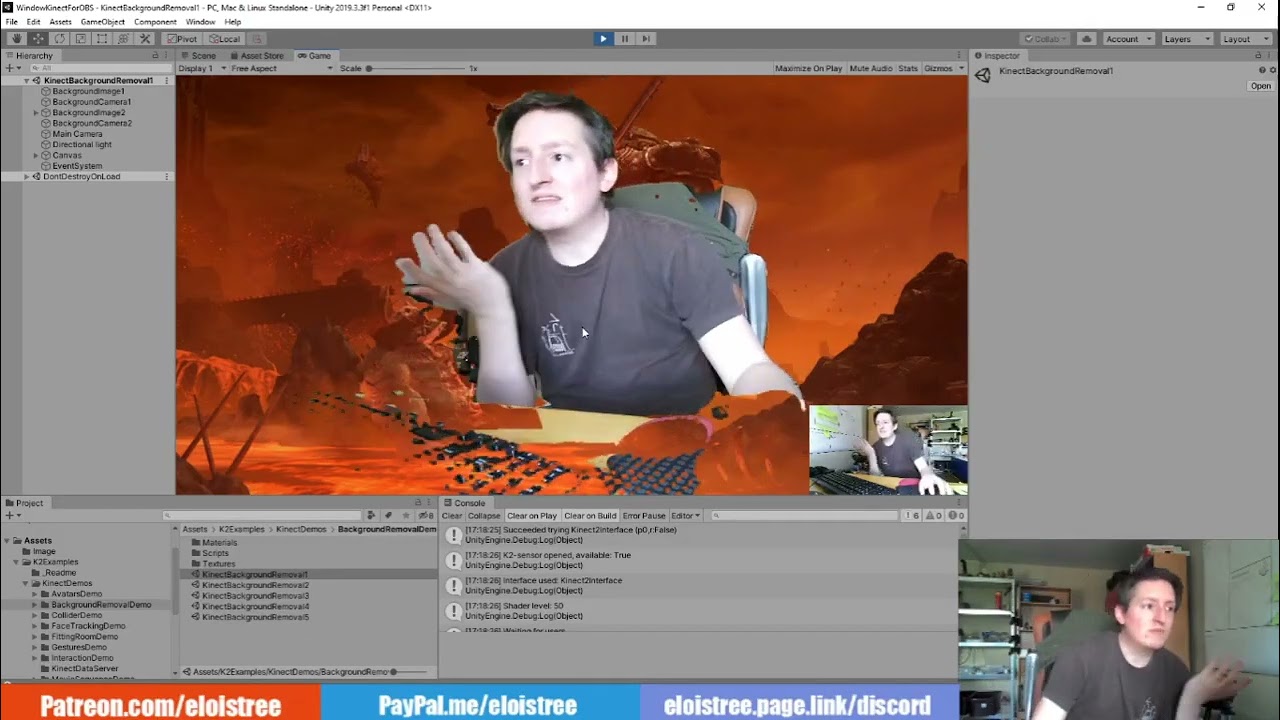Expand BackgroundImage2 in Hierarchy
1280x720 pixels.
point(36,112)
